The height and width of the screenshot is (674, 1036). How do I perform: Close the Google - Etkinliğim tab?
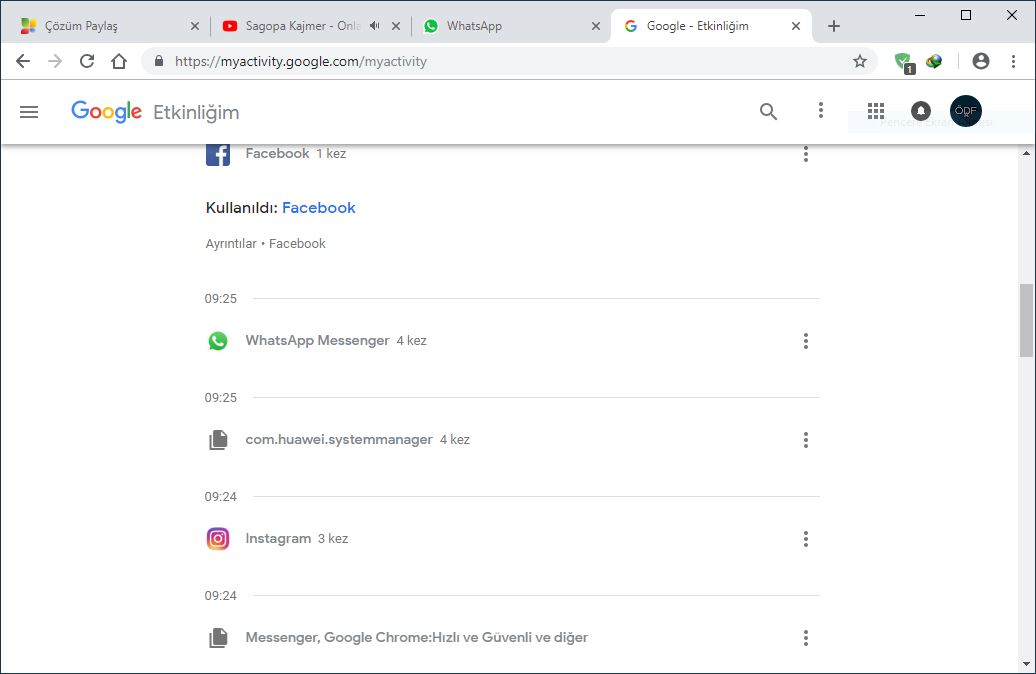796,26
